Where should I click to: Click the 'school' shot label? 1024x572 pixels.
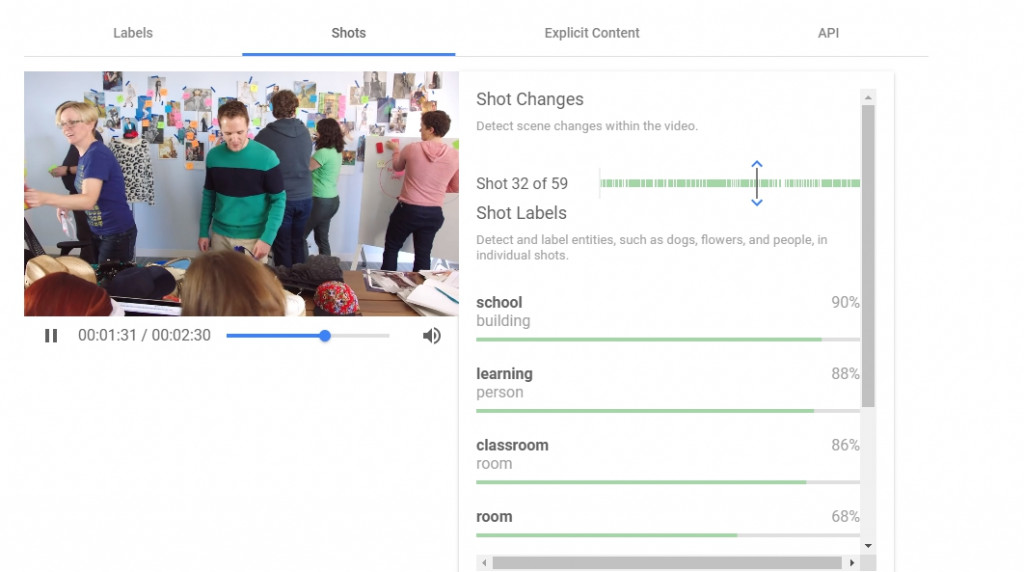(x=499, y=302)
